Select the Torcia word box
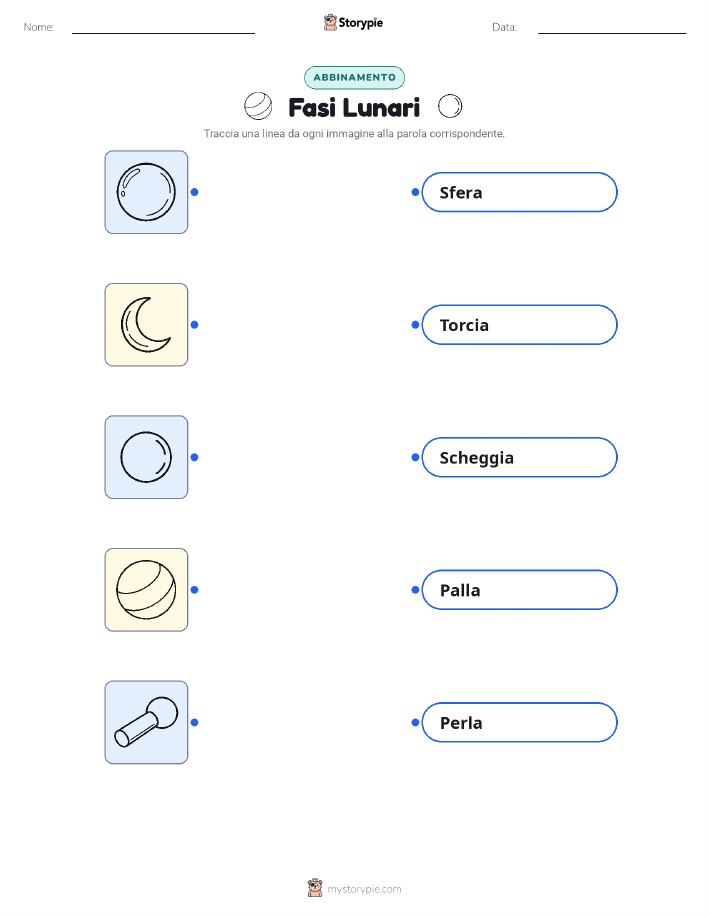Image resolution: width=709 pixels, height=917 pixels. pyautogui.click(x=519, y=325)
